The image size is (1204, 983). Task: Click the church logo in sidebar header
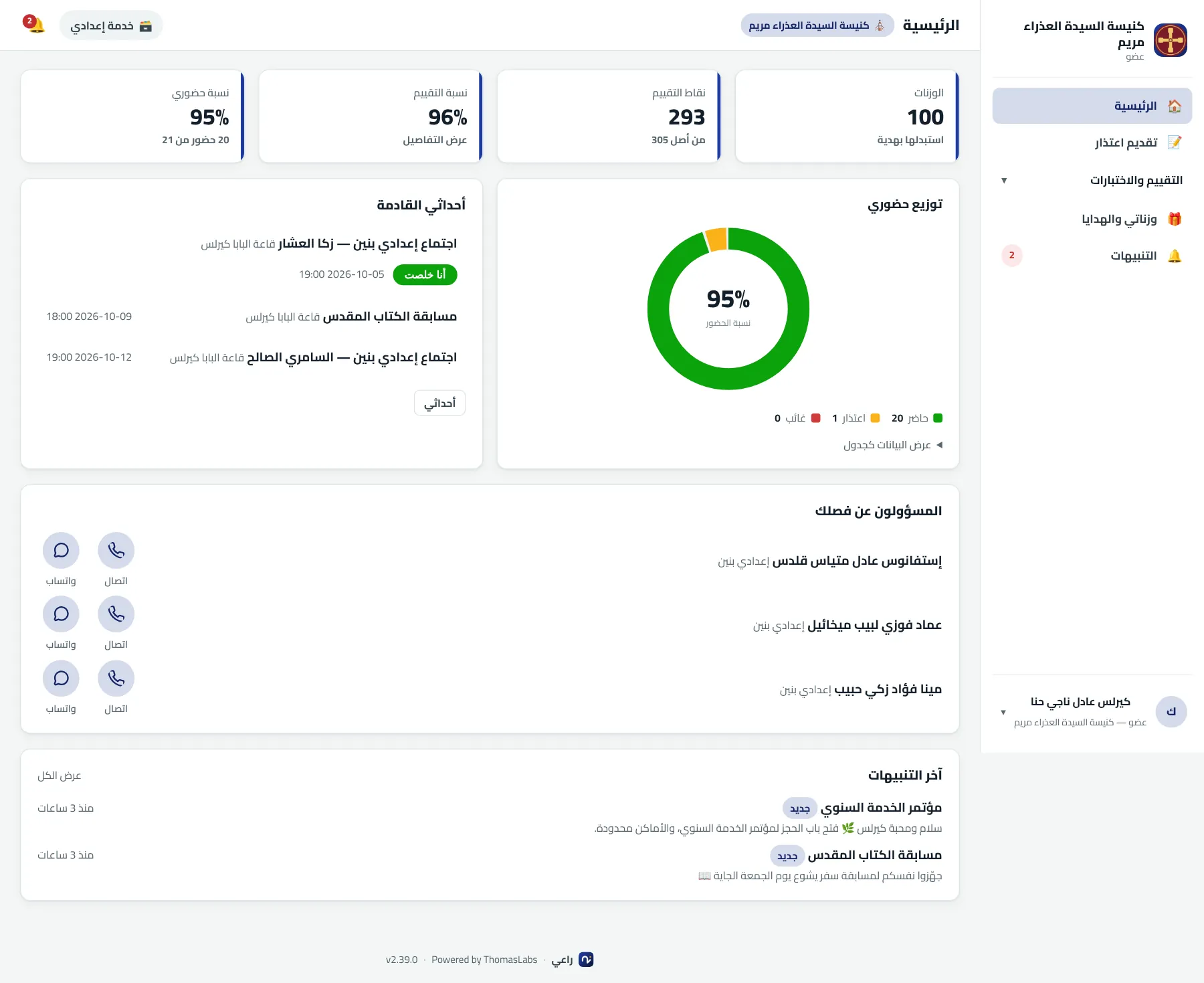coord(1171,40)
